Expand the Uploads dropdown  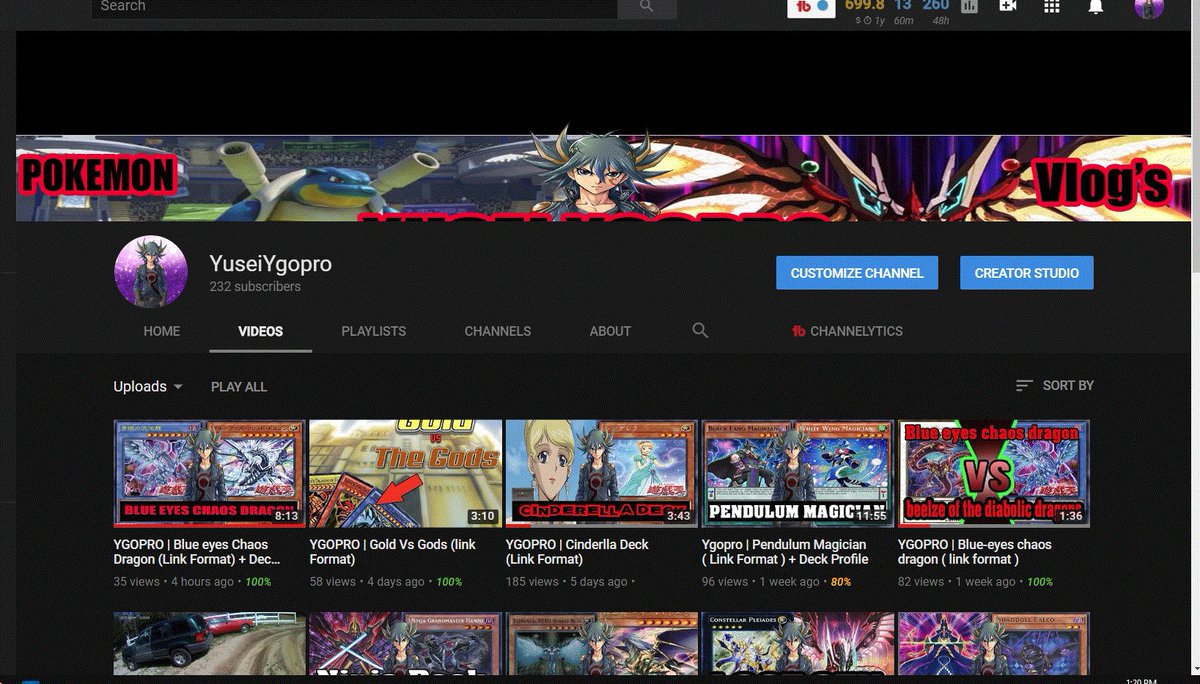click(148, 386)
